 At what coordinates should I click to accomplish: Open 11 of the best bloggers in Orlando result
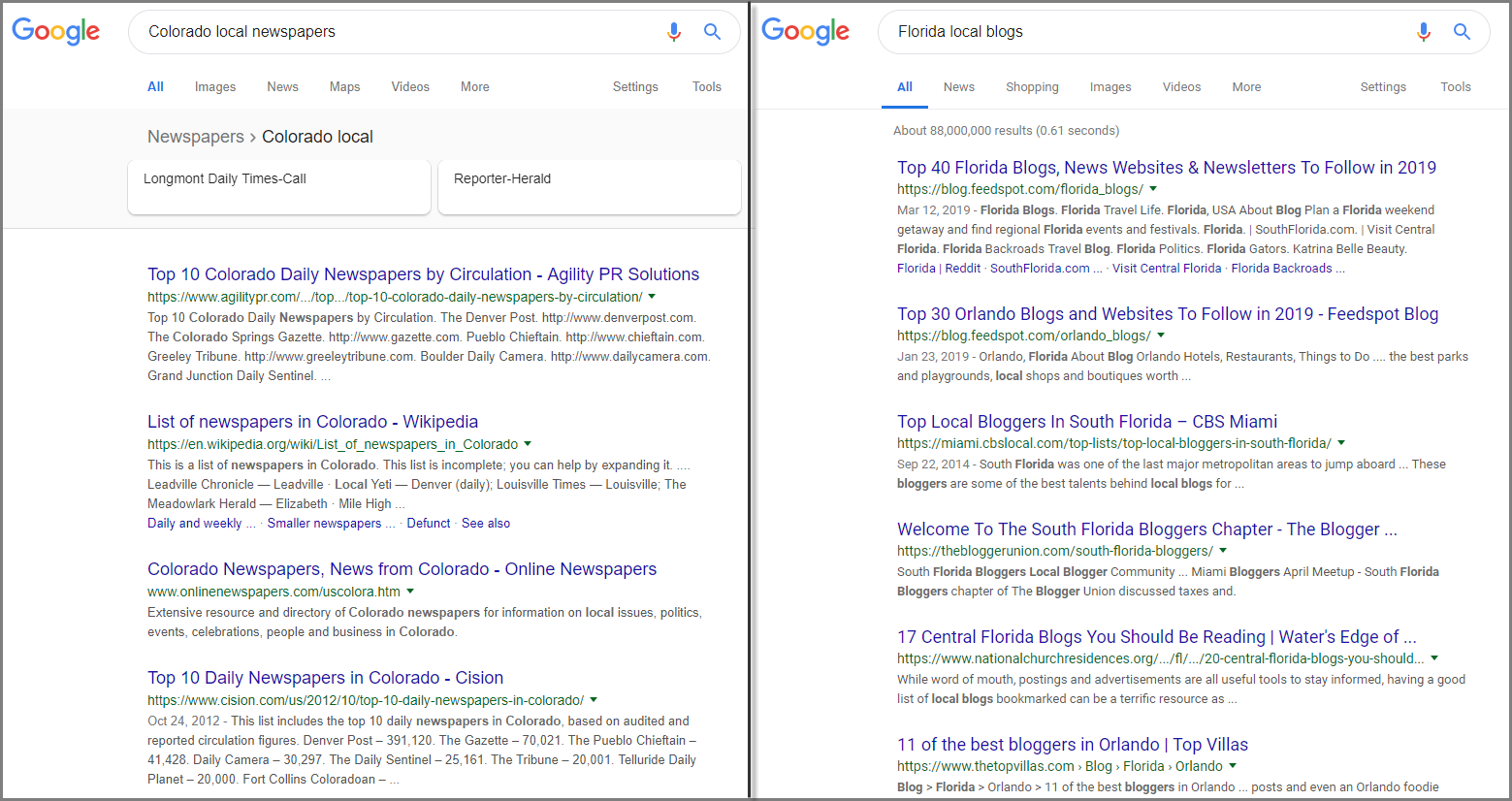(x=1073, y=745)
